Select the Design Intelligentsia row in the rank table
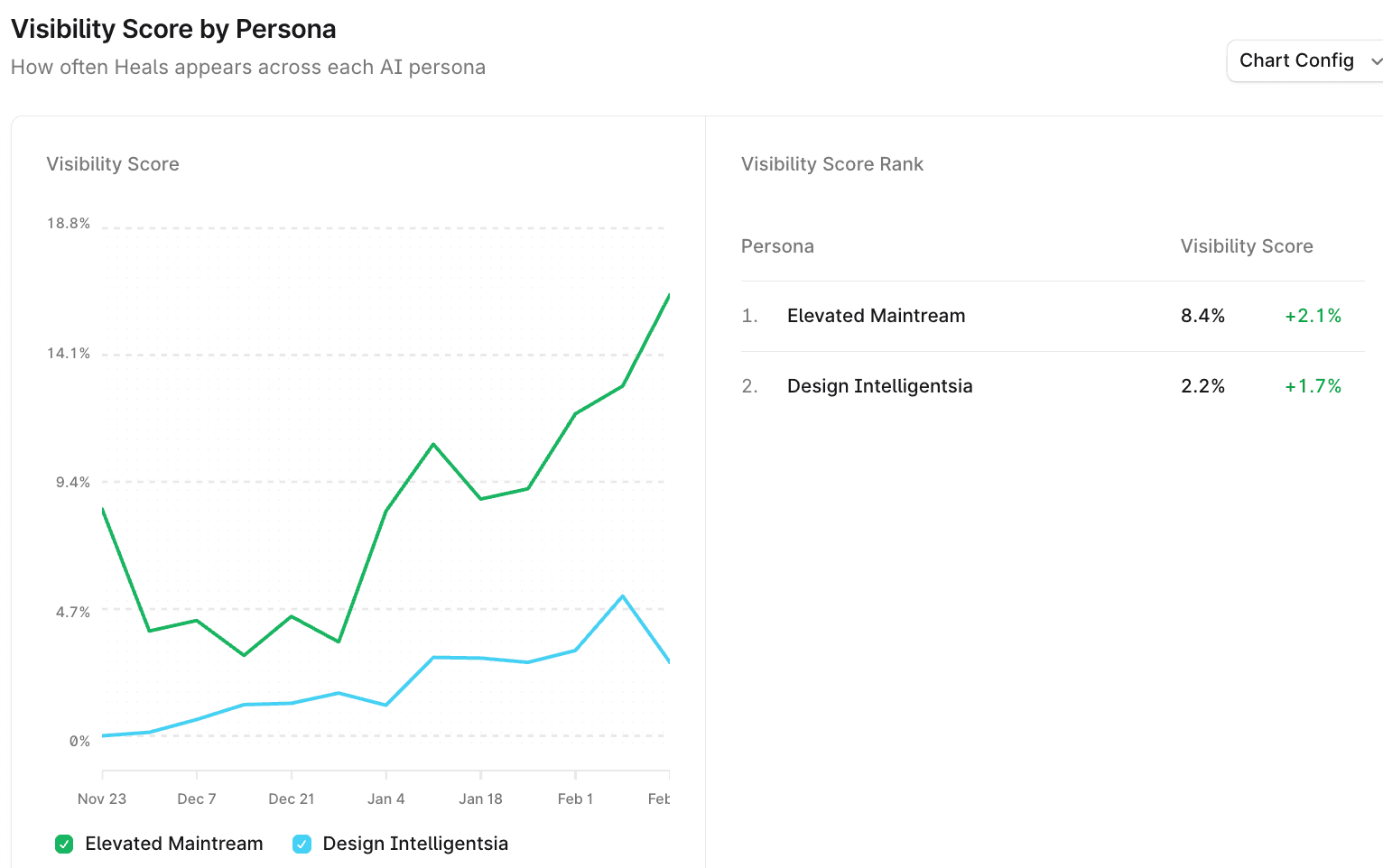1383x868 pixels. tap(879, 386)
